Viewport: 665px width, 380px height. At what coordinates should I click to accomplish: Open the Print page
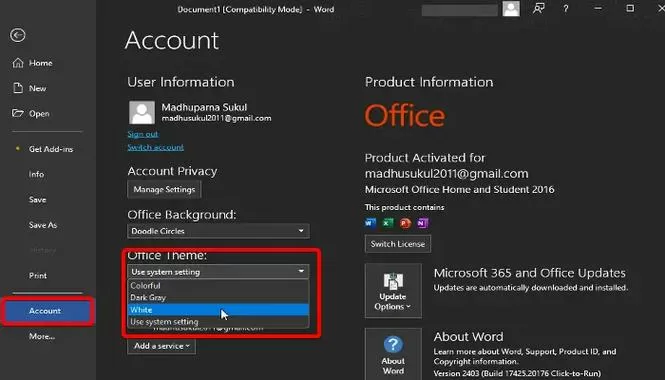38,276
